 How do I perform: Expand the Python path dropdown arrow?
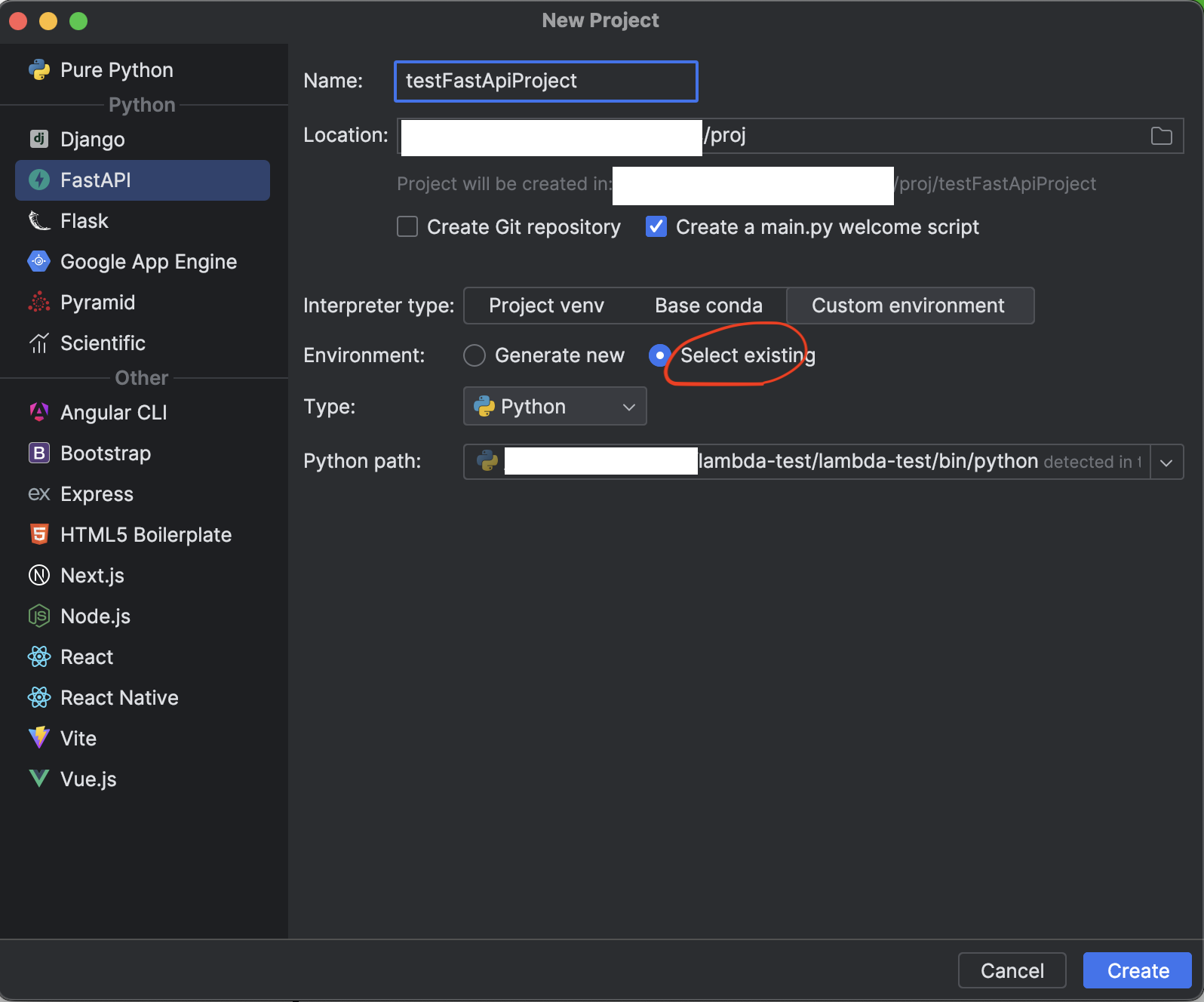pyautogui.click(x=1166, y=463)
